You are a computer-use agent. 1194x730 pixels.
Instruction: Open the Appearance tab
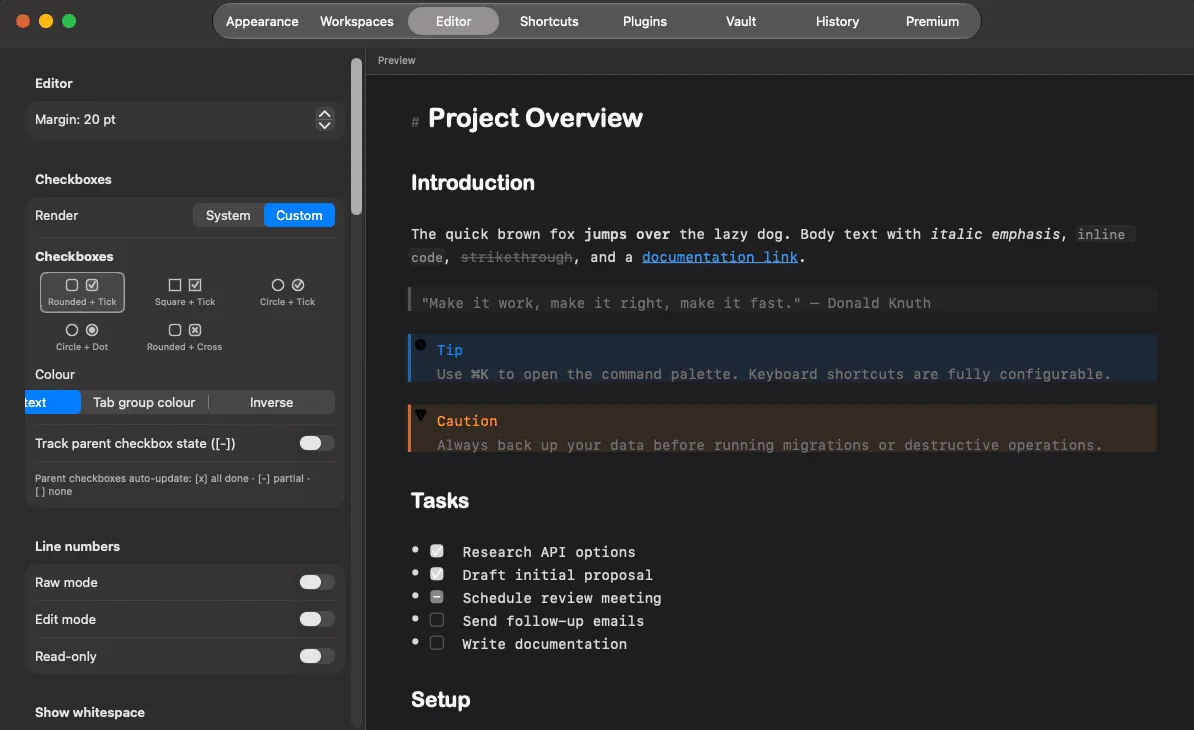click(262, 21)
